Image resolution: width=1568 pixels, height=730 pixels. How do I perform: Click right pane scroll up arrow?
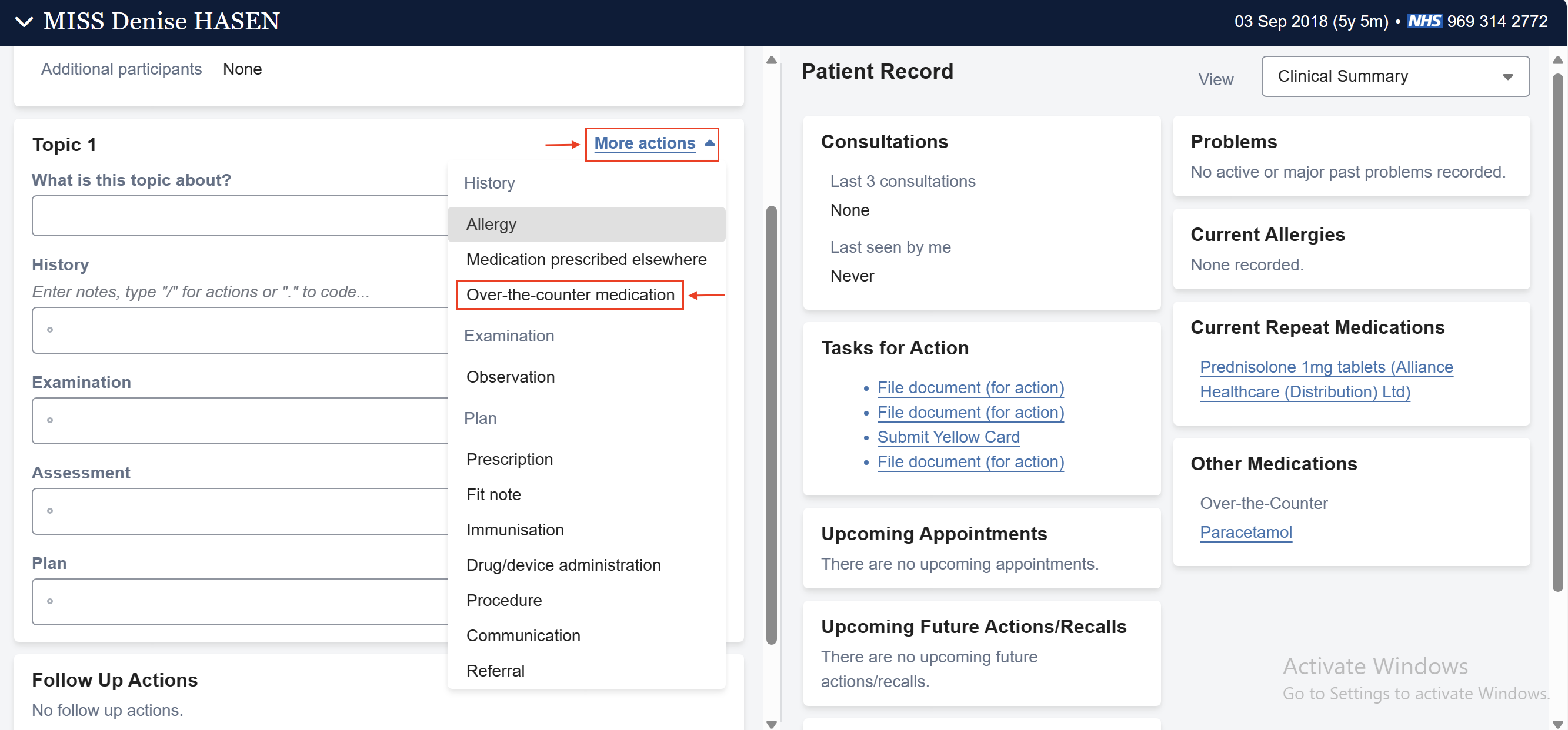coord(1557,59)
